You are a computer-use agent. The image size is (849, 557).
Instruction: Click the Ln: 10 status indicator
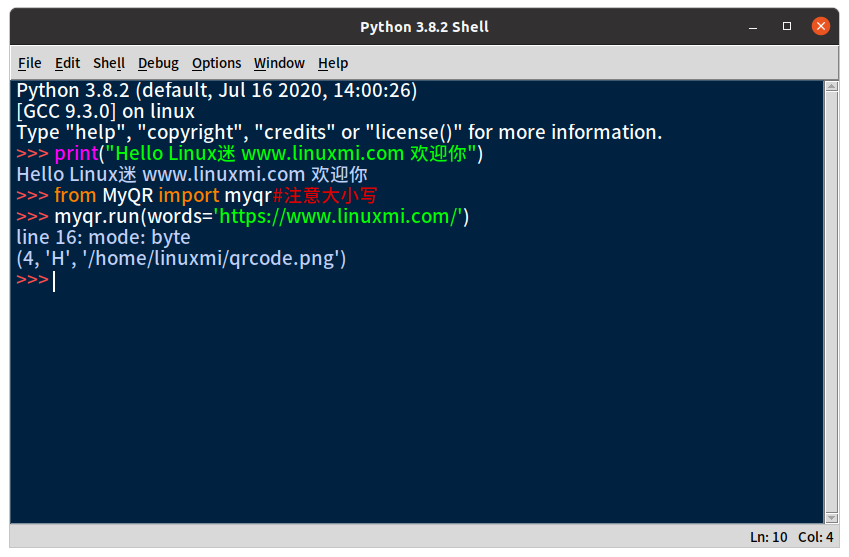(768, 537)
